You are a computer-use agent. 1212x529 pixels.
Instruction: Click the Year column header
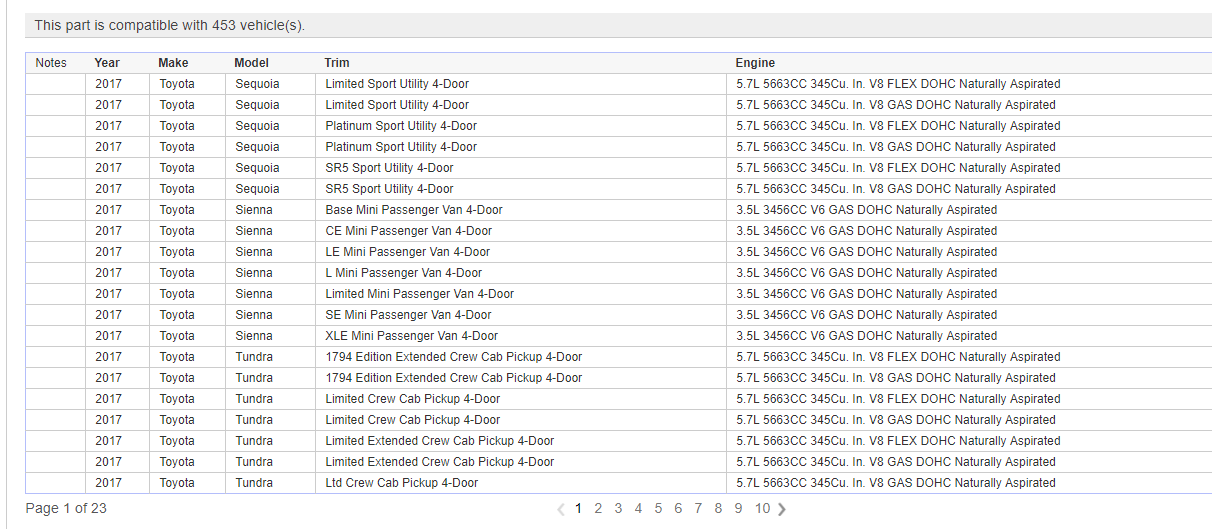pyautogui.click(x=107, y=63)
